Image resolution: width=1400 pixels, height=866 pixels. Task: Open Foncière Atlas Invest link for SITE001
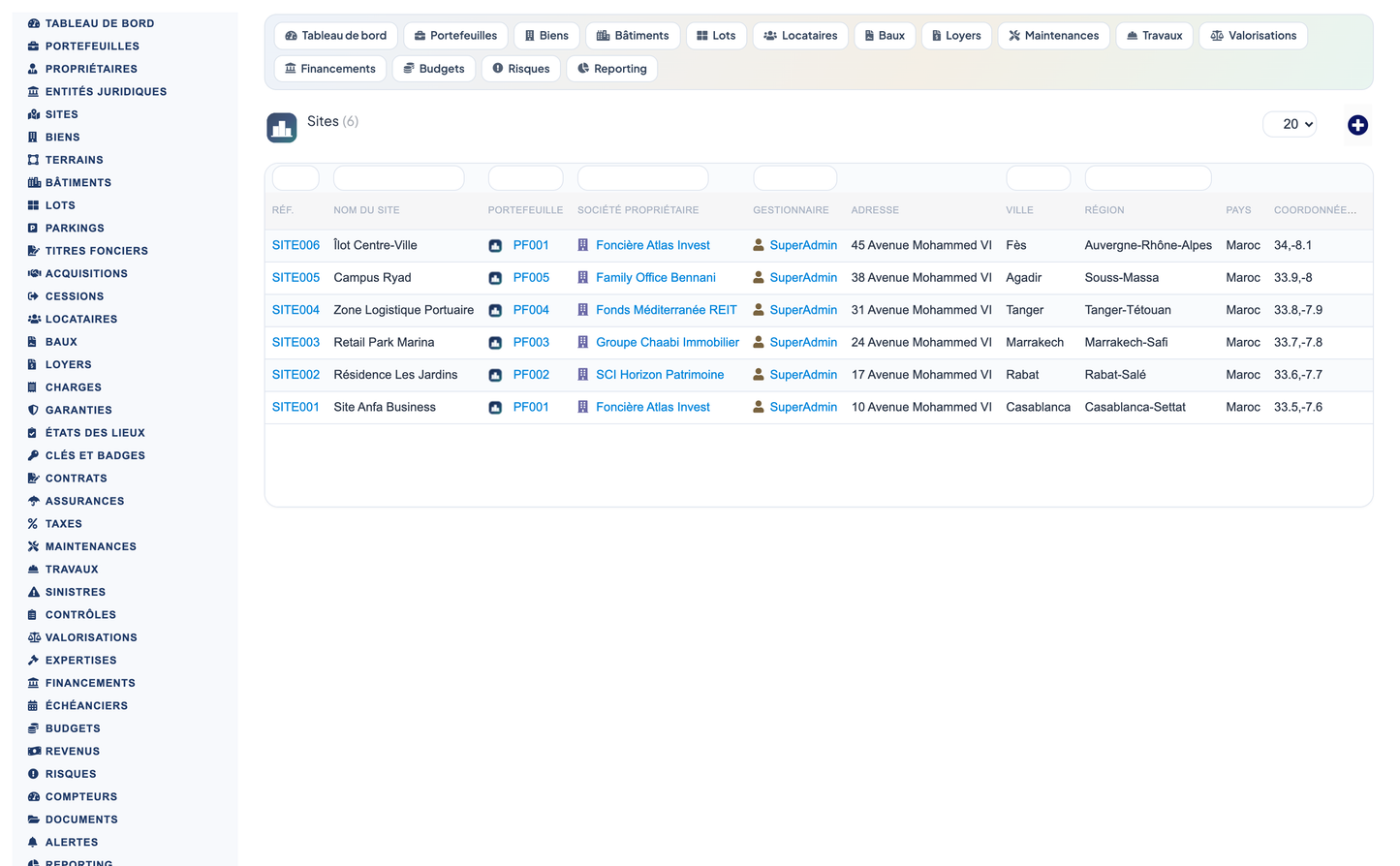pyautogui.click(x=653, y=407)
